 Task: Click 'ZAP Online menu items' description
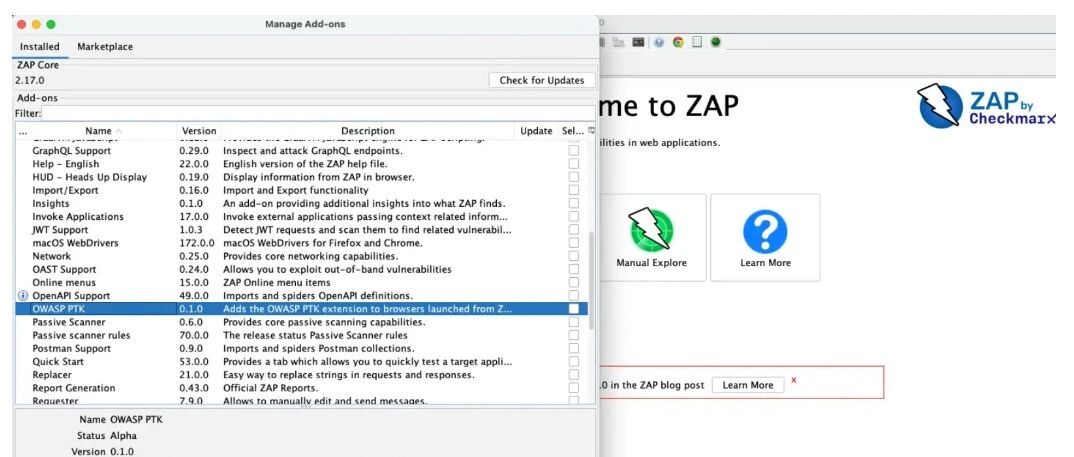point(277,282)
